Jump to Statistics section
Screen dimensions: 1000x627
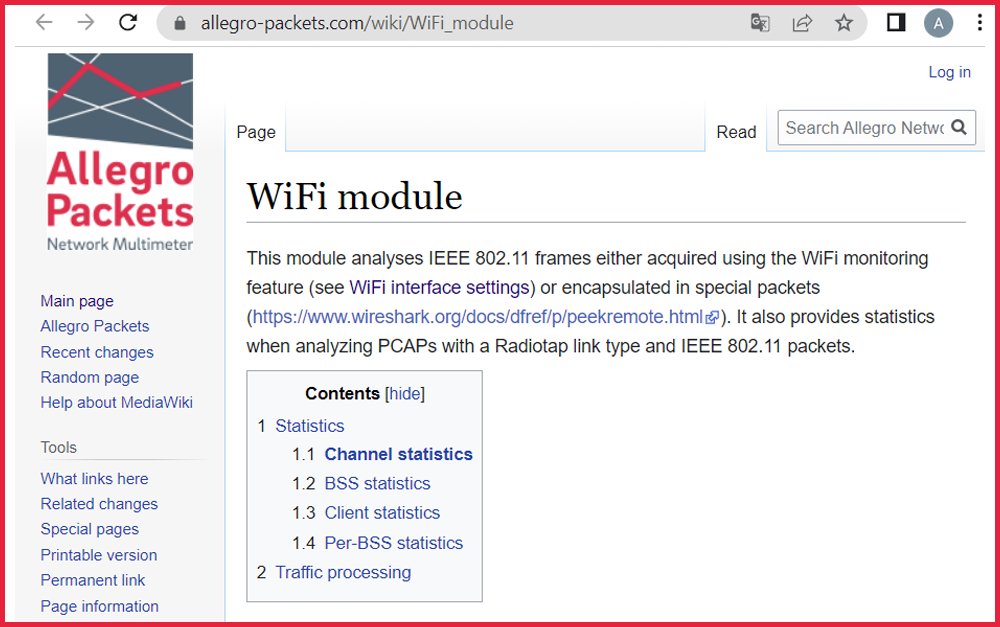coord(309,425)
